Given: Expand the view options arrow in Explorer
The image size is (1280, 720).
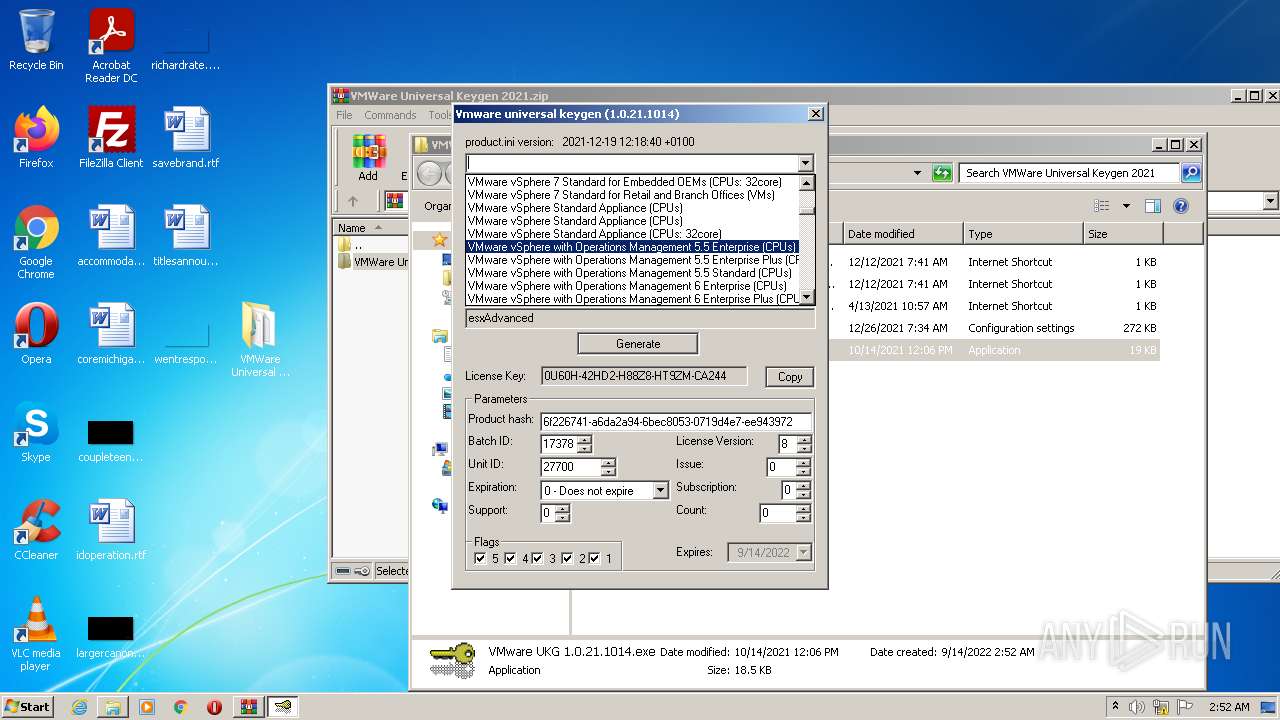Looking at the screenshot, I should pyautogui.click(x=1125, y=206).
